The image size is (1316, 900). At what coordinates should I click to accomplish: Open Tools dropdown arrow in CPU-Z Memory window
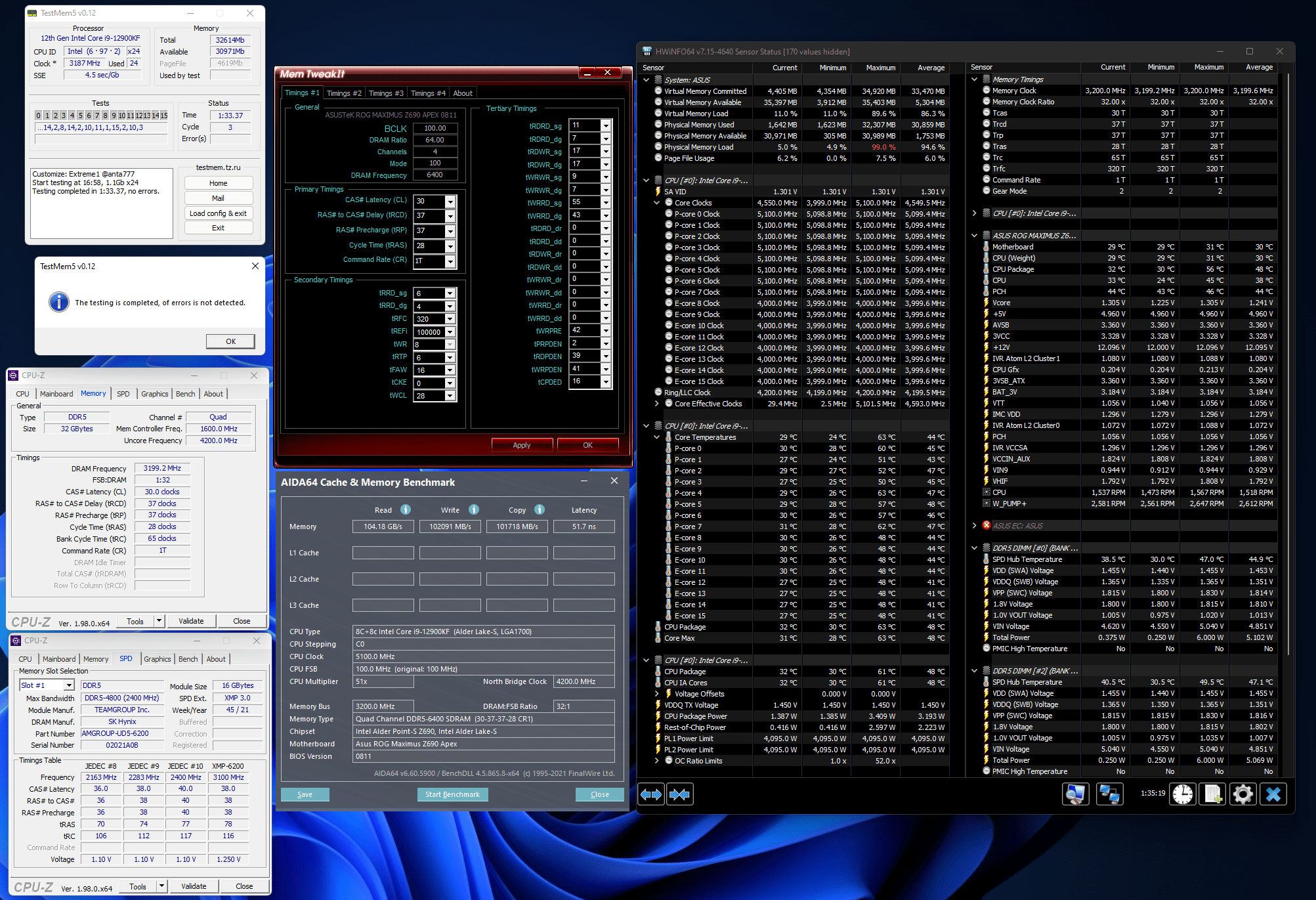(159, 620)
